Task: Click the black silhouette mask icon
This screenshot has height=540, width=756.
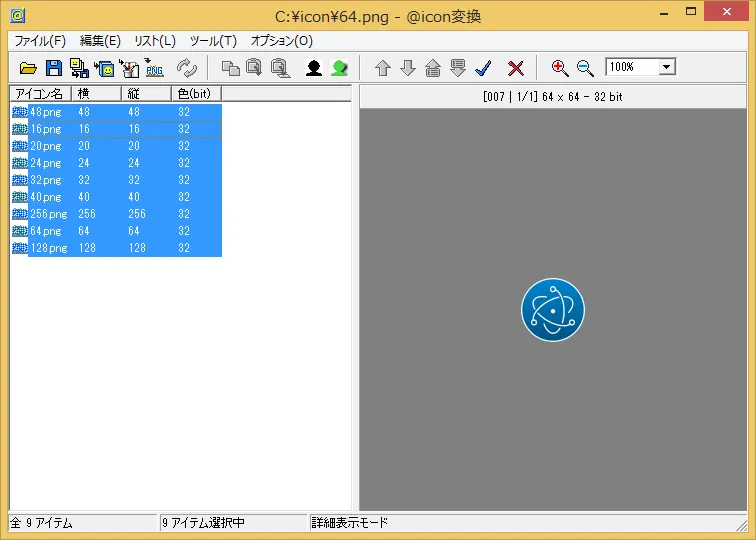Action: [x=313, y=68]
